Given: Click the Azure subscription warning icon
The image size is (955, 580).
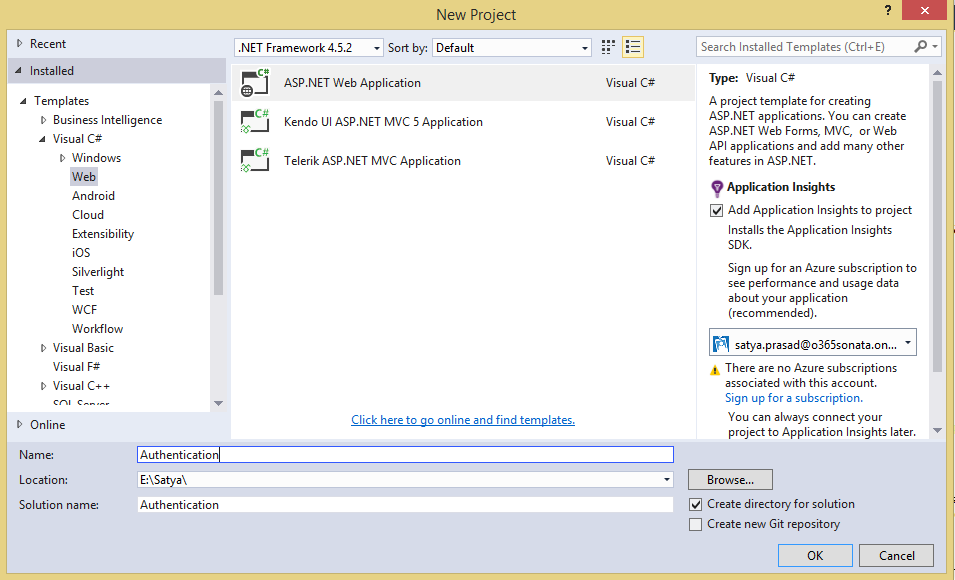Looking at the screenshot, I should pyautogui.click(x=715, y=370).
